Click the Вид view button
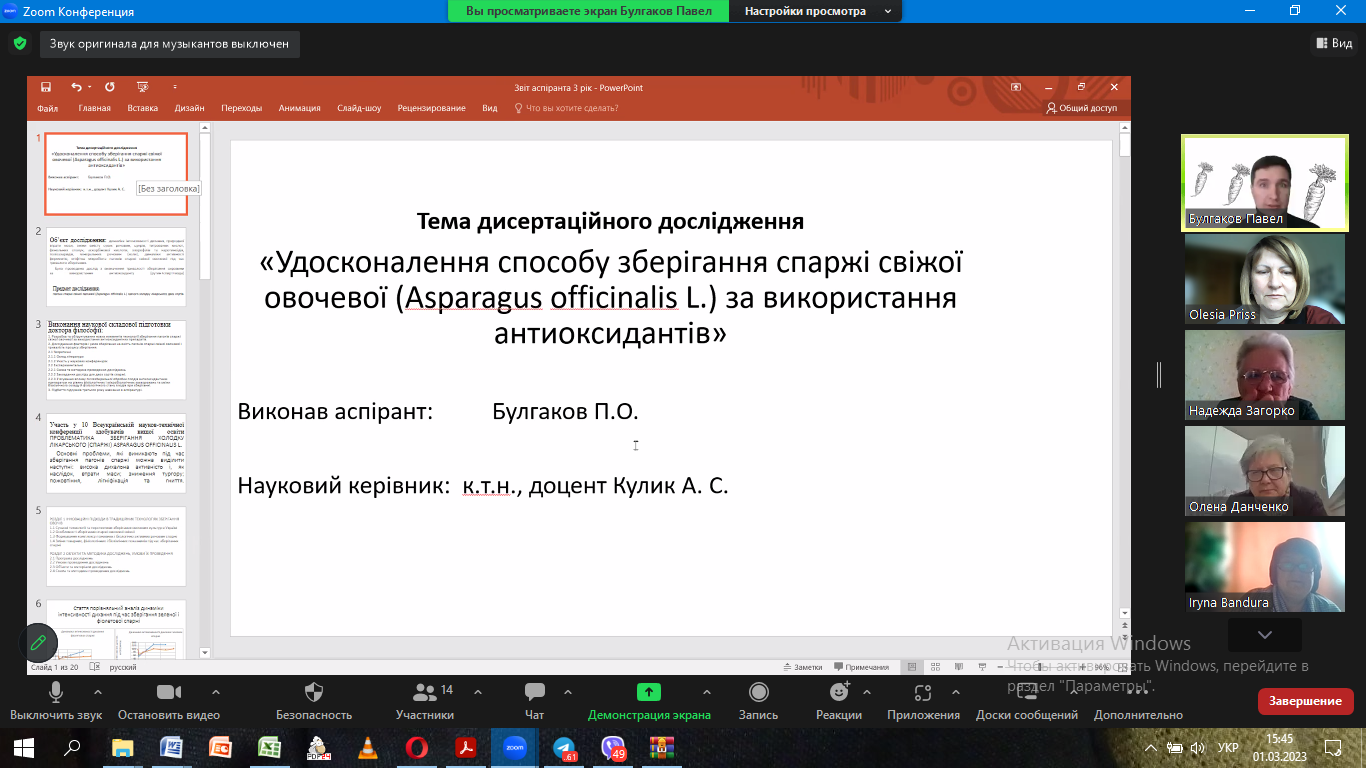 (1334, 44)
